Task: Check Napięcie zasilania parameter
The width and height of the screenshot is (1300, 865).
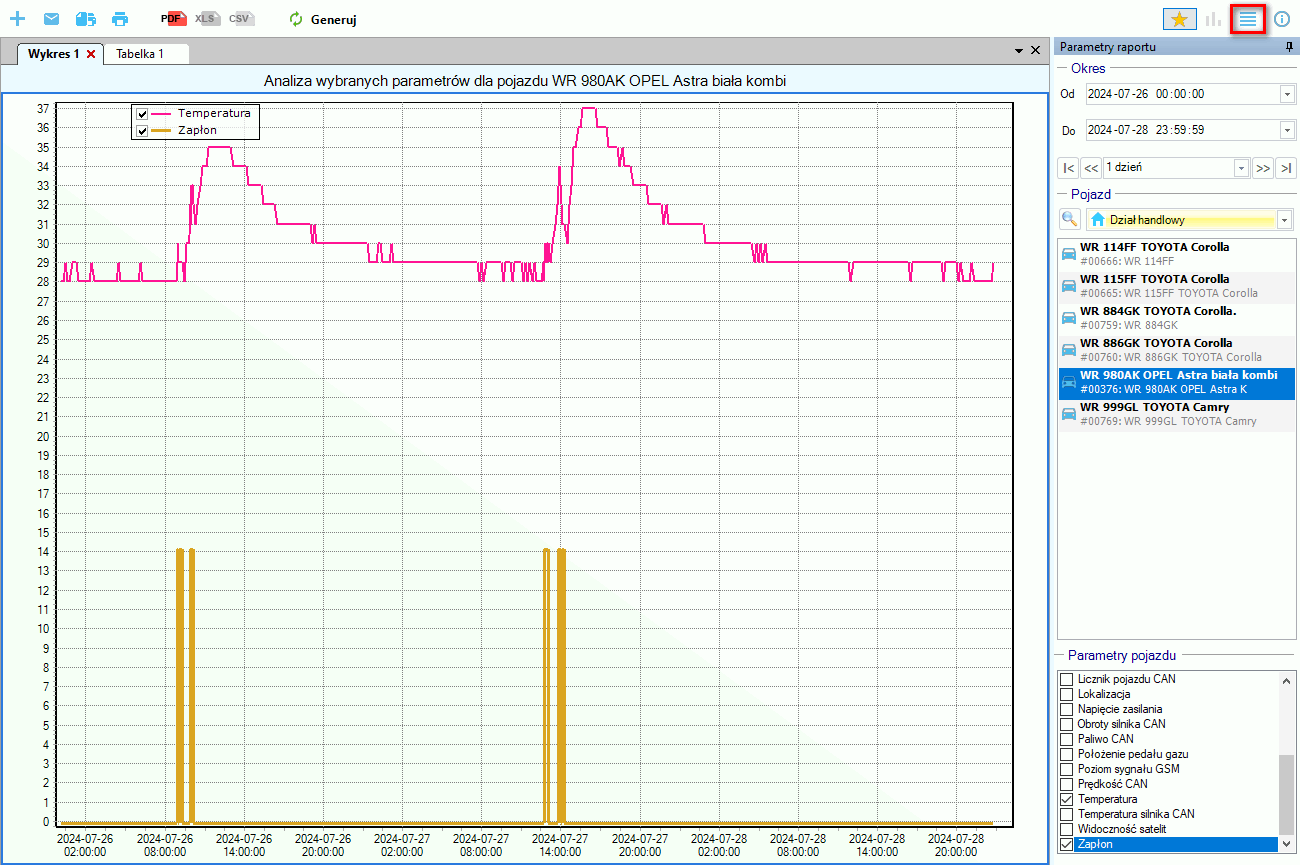Action: pyautogui.click(x=1066, y=709)
